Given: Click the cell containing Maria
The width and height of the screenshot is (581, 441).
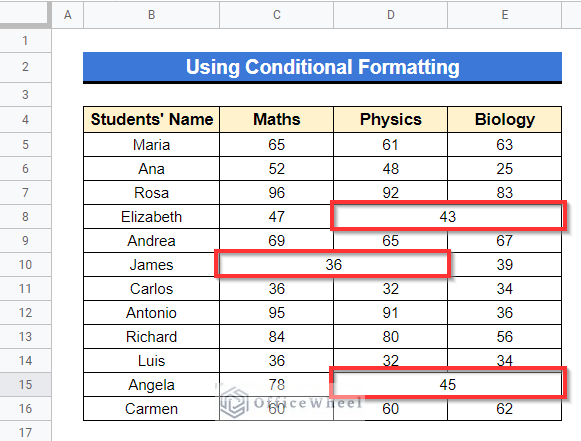Looking at the screenshot, I should click(x=152, y=145).
